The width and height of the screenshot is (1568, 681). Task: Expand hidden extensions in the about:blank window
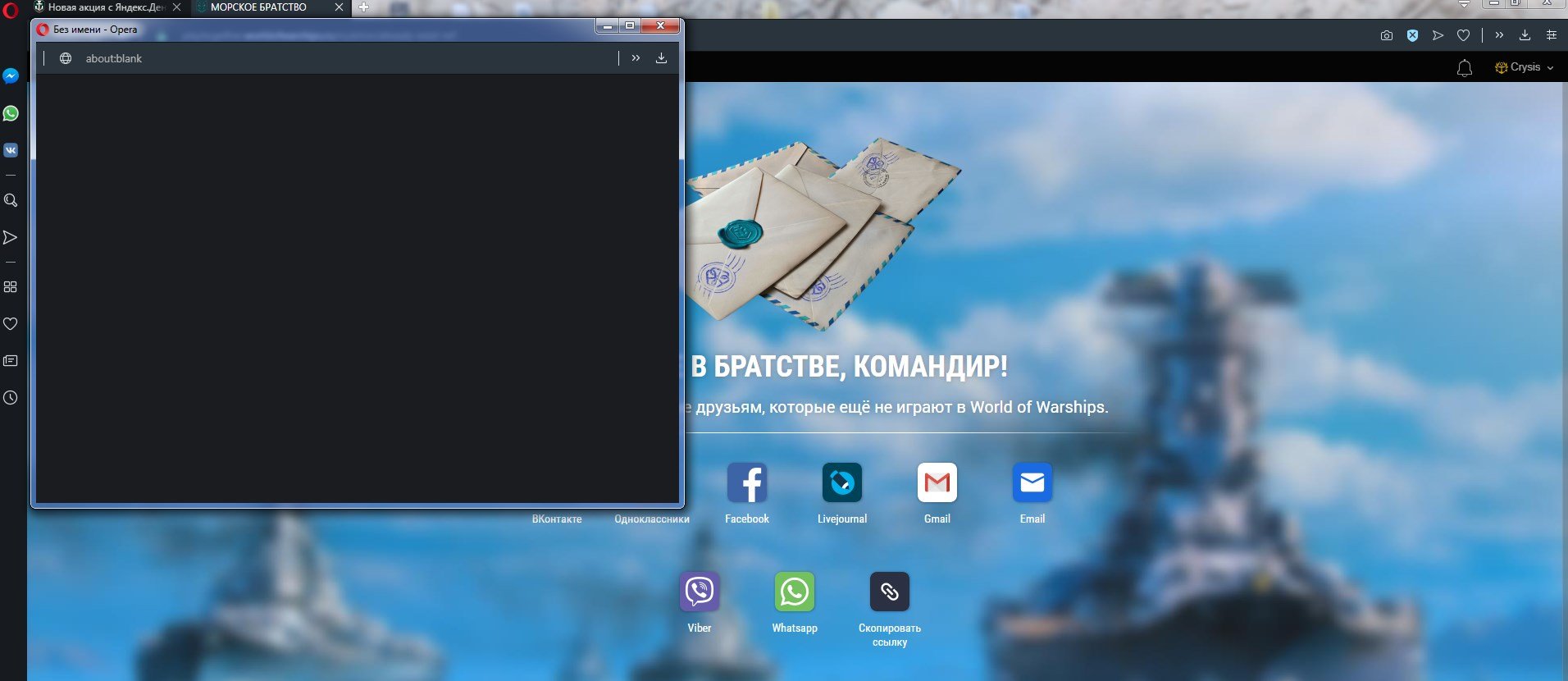click(636, 58)
